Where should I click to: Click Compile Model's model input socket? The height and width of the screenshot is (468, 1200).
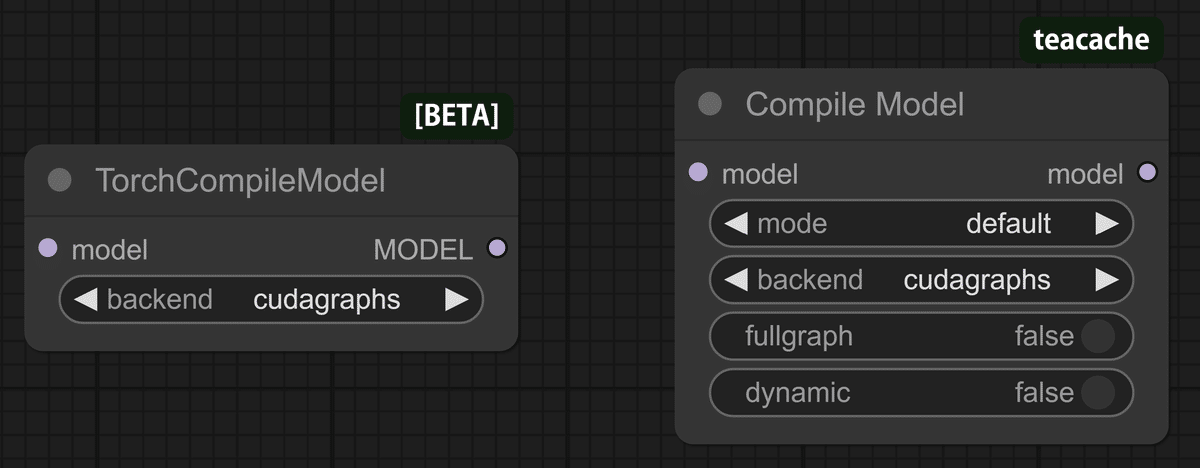point(699,173)
